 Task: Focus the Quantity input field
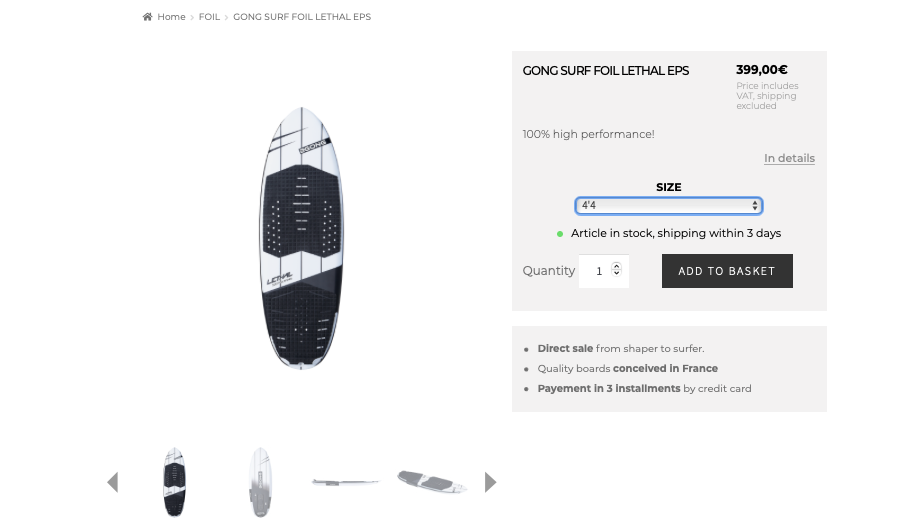point(597,271)
